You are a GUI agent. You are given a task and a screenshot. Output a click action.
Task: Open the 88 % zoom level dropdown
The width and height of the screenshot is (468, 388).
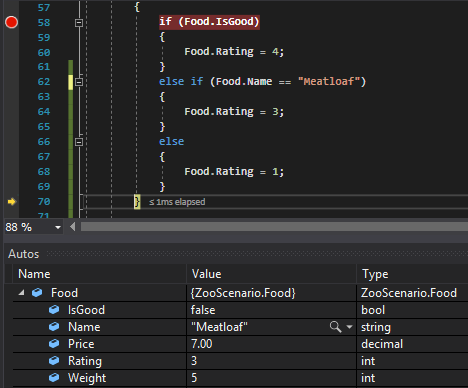click(58, 227)
